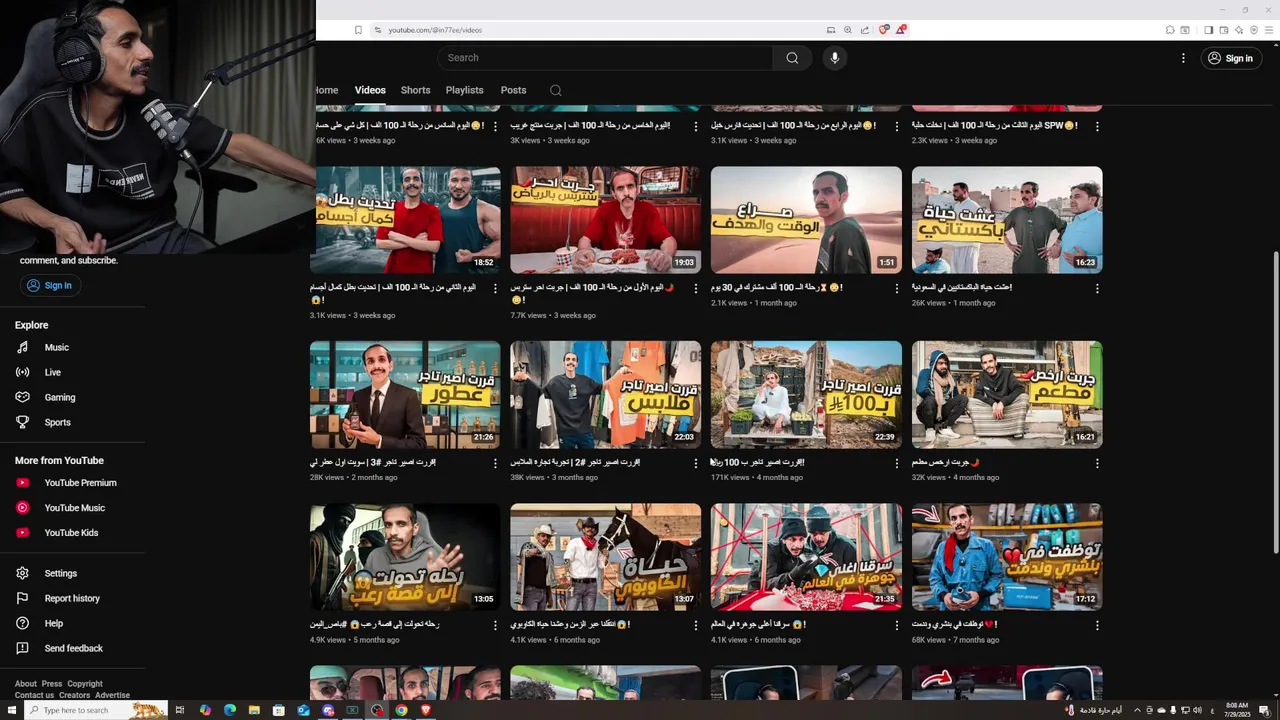Search this channel's videos with the tab magnifier

coord(556,90)
